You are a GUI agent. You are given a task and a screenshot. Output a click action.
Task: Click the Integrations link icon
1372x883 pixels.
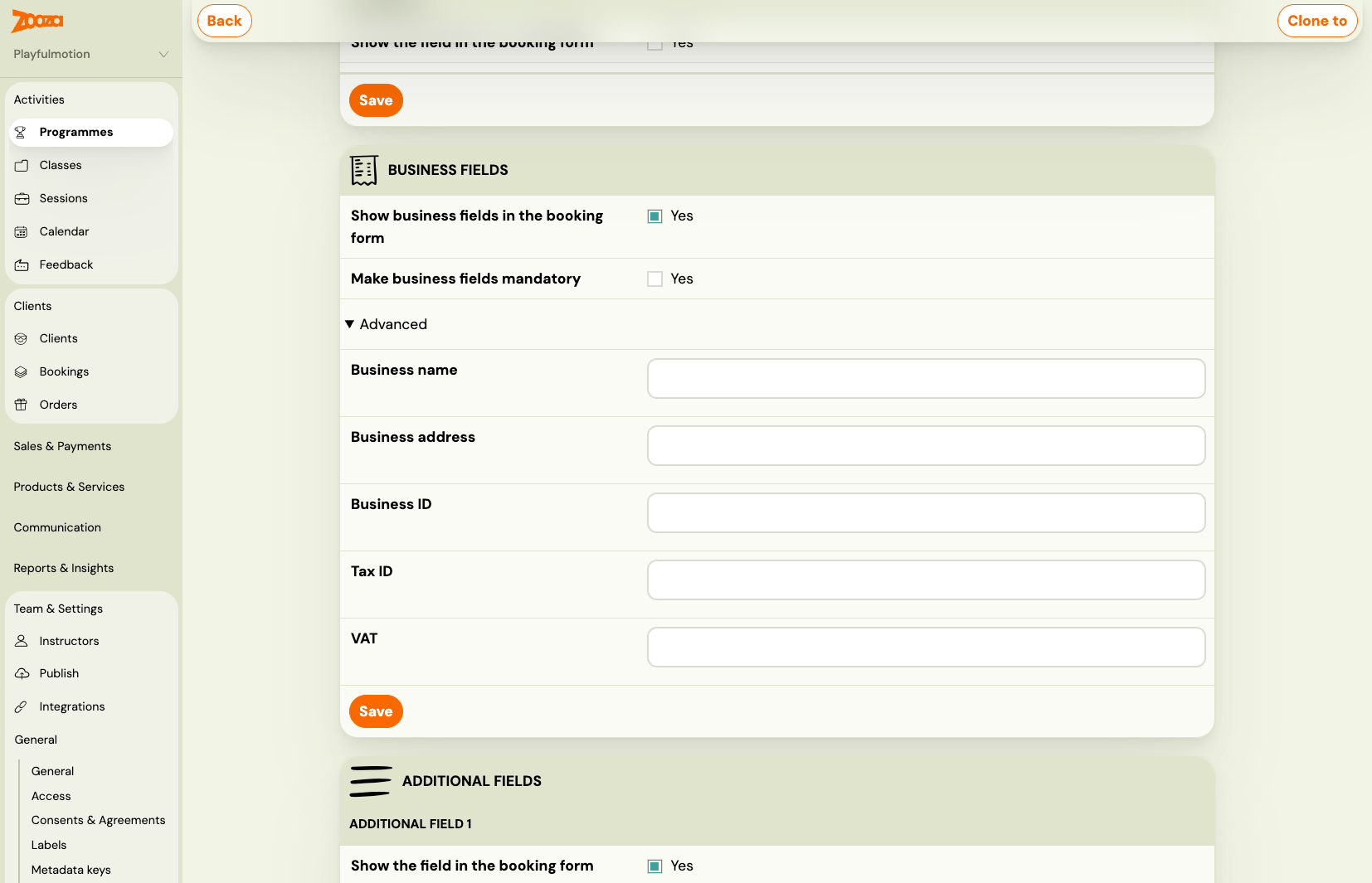pos(22,707)
